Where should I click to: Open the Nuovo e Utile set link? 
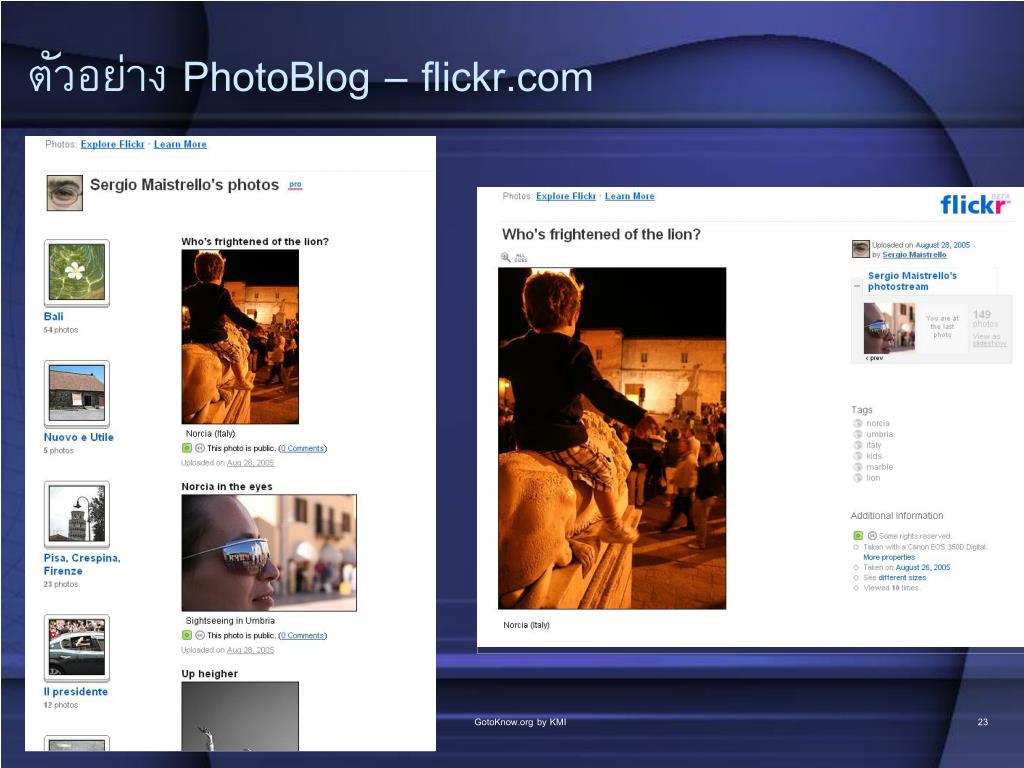click(78, 437)
